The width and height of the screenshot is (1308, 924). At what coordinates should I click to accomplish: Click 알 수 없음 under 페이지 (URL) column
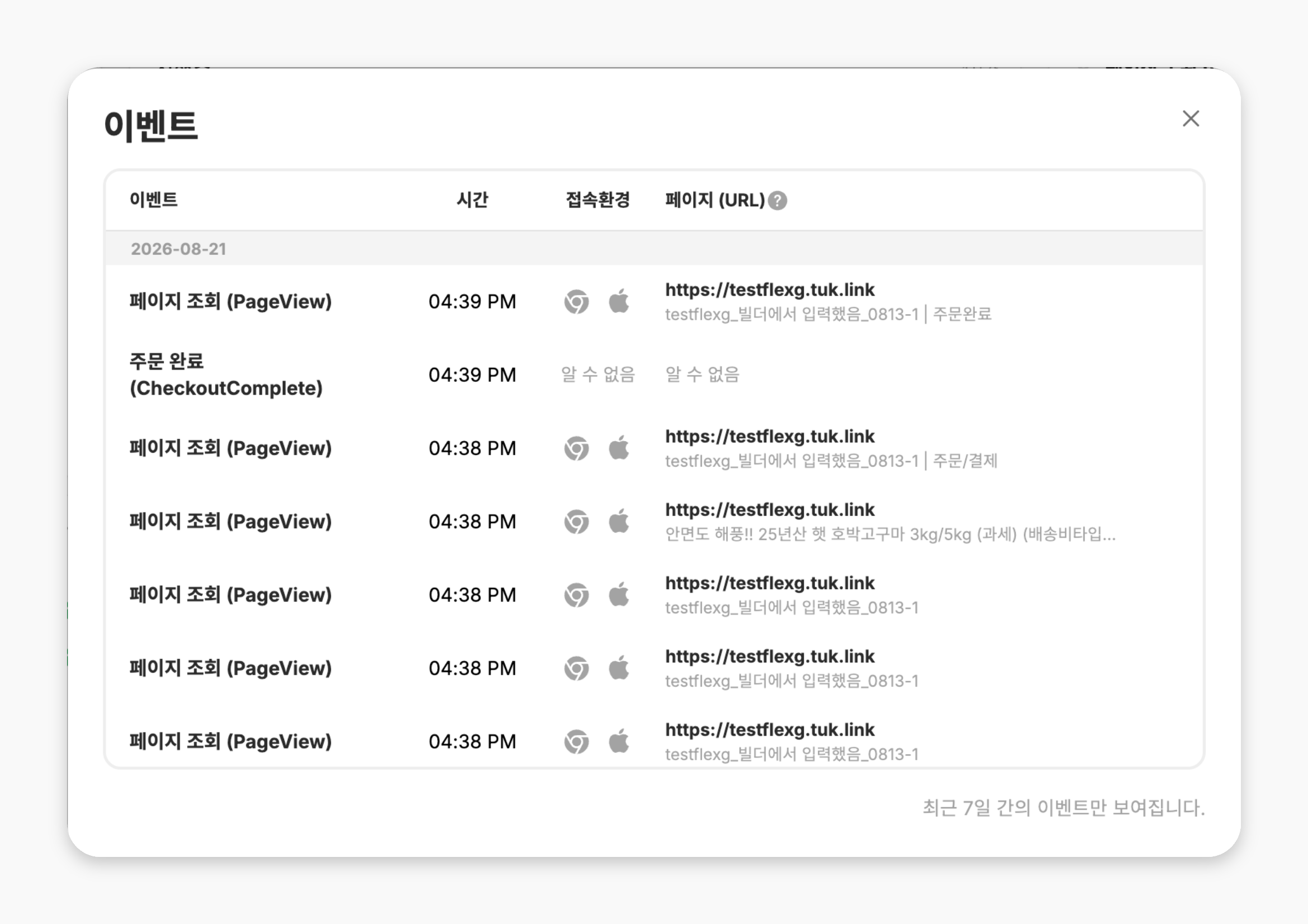click(702, 375)
